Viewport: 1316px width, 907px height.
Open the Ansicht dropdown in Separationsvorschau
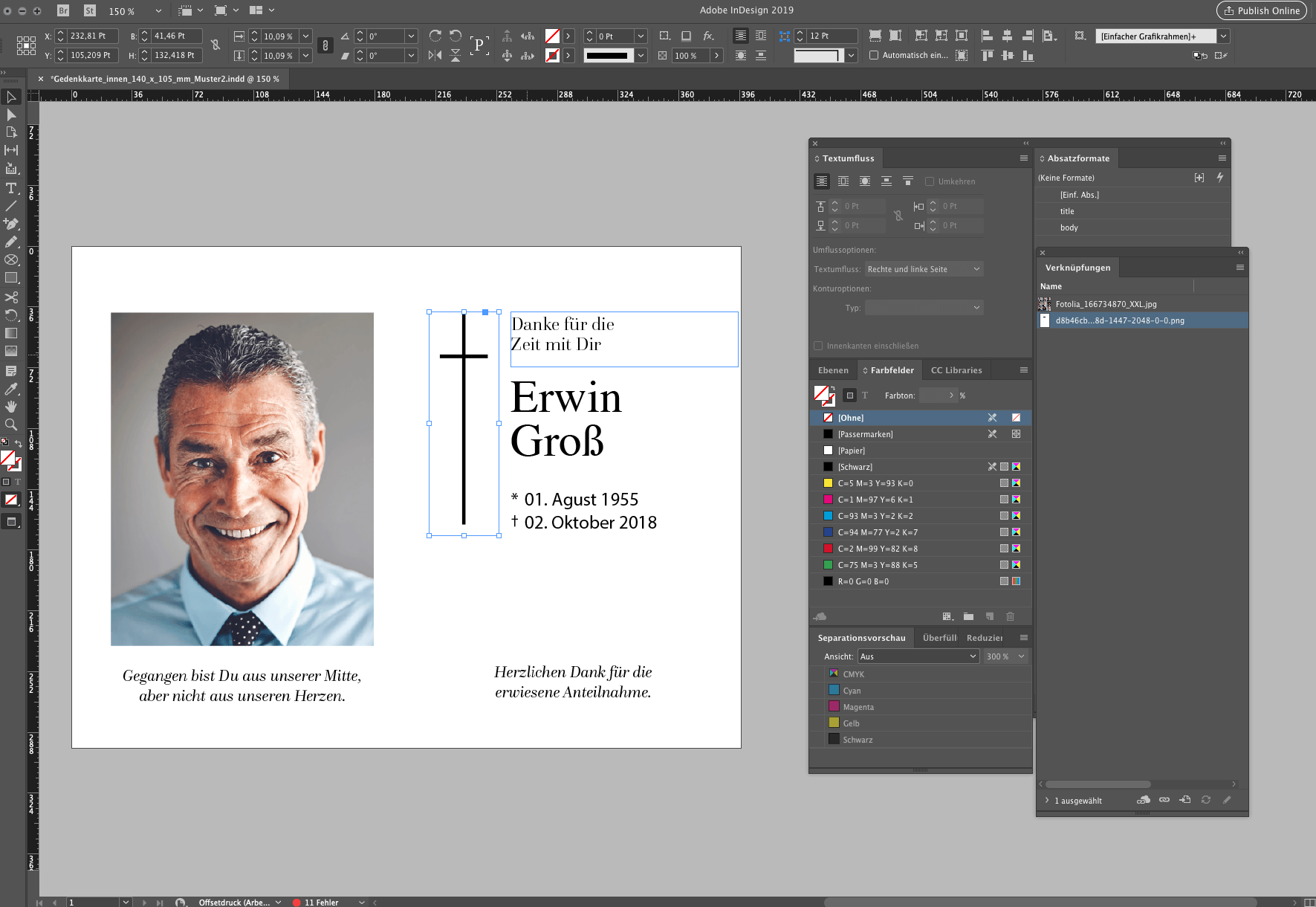coord(918,656)
